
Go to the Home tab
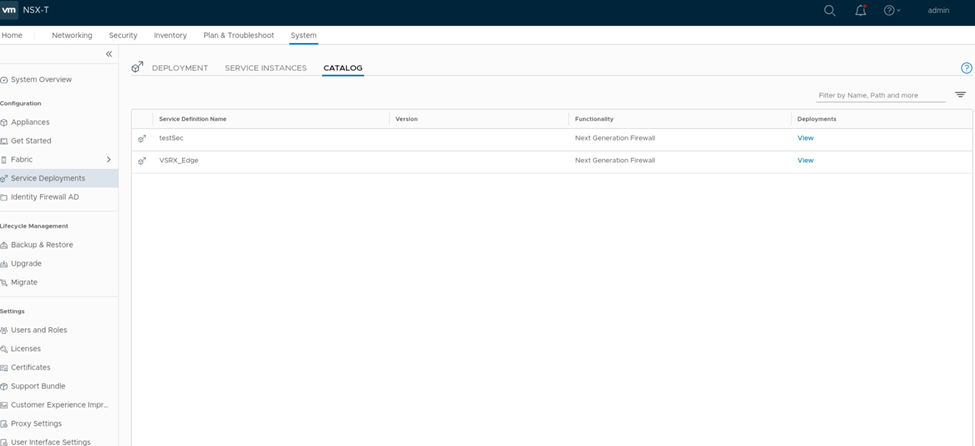coord(12,35)
